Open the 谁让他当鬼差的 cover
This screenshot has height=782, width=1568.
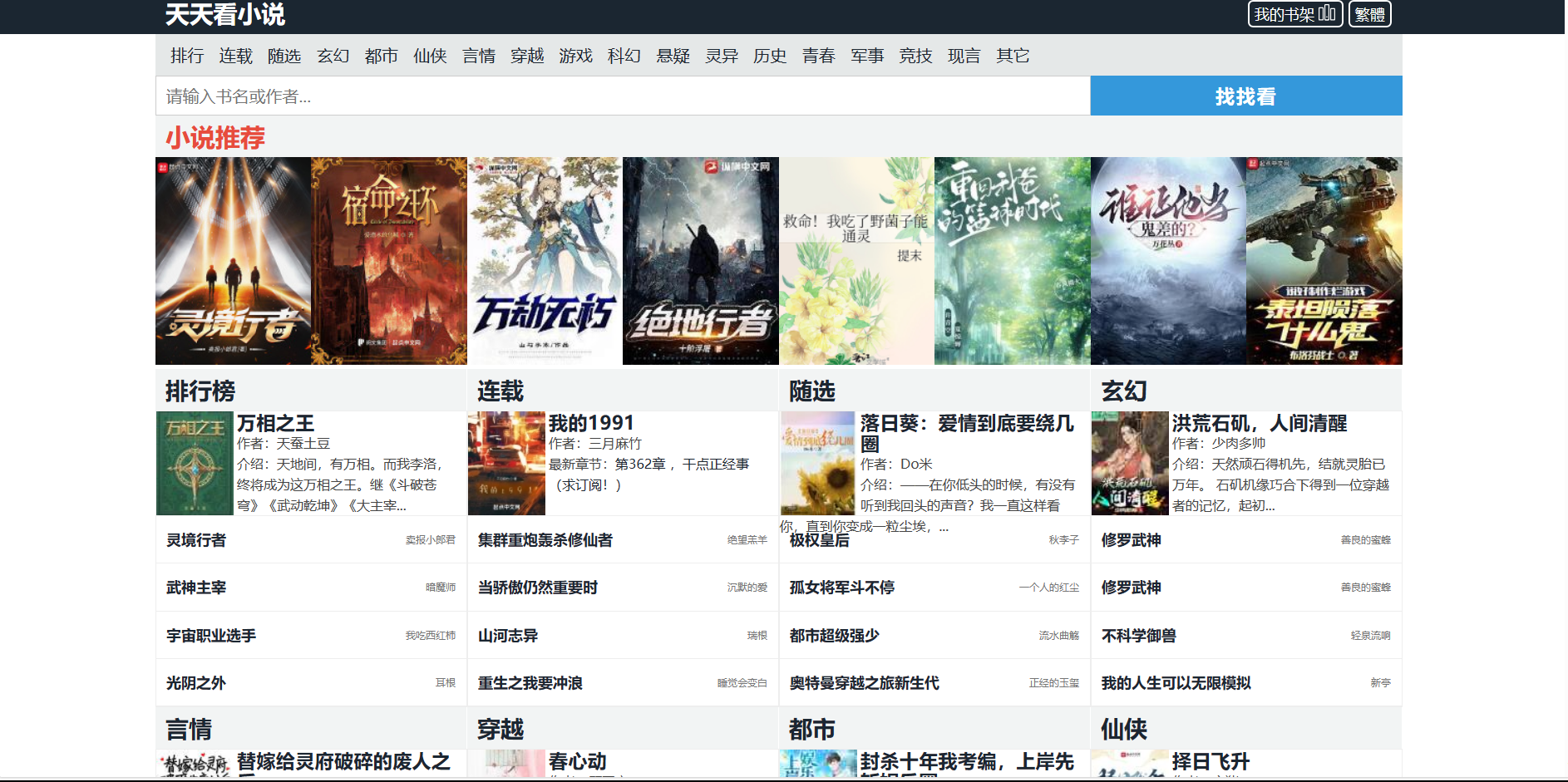click(x=1168, y=261)
